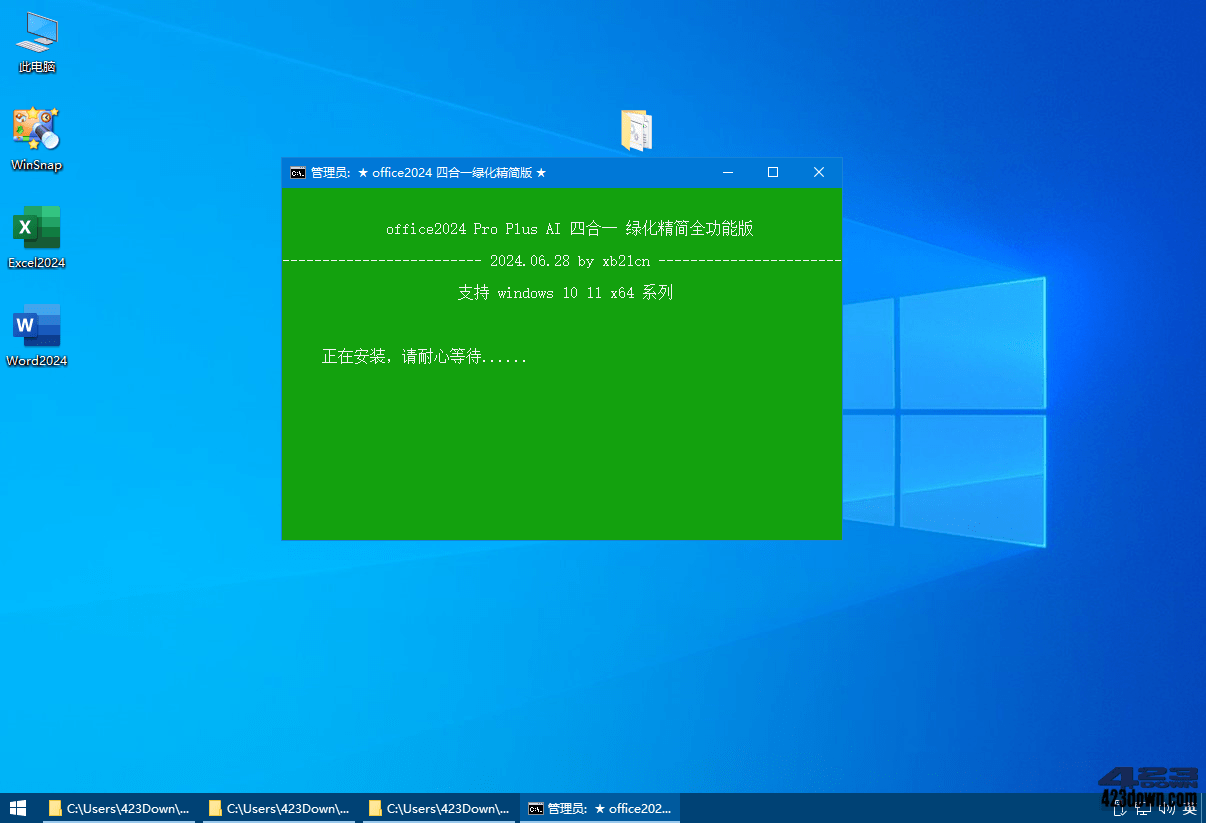1206x823 pixels.
Task: Open the network status icon in system tray
Action: 1143,808
